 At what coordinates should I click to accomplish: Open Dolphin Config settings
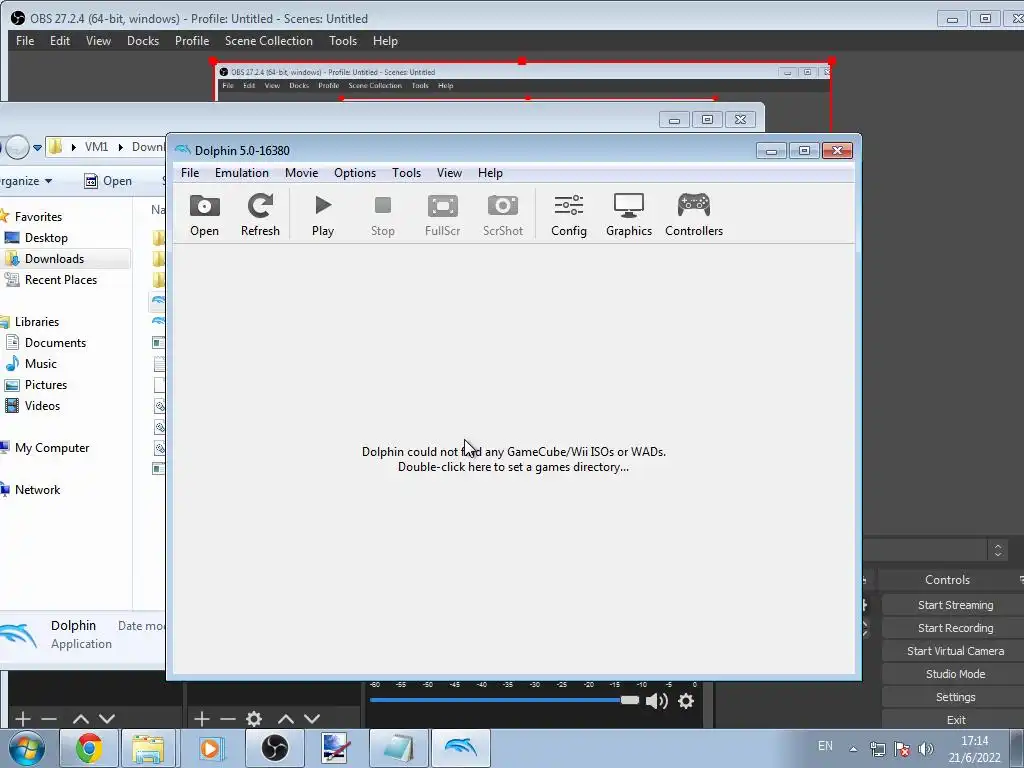point(569,215)
